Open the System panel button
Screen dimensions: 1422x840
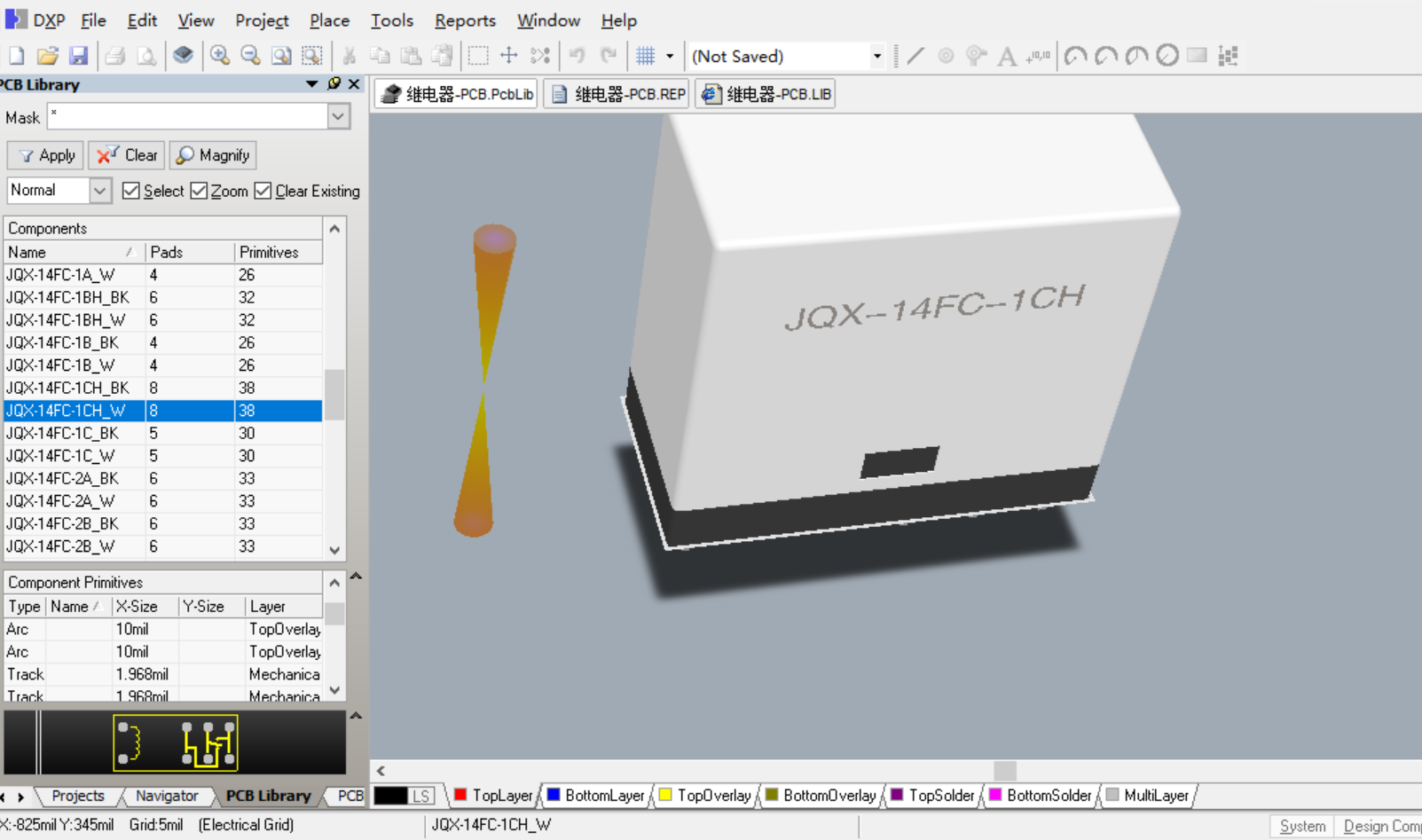(1302, 826)
